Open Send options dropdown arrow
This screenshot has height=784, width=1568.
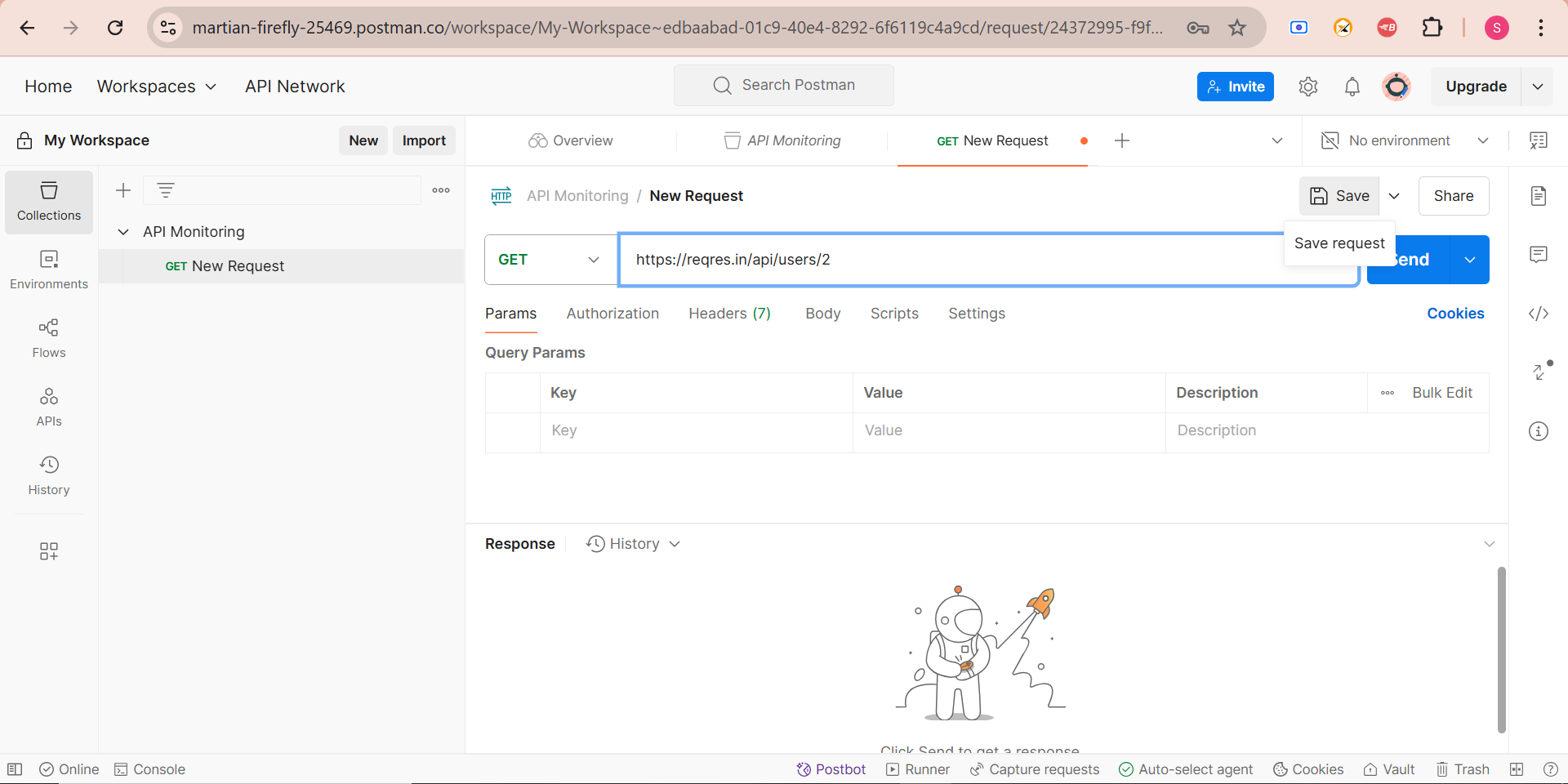pyautogui.click(x=1470, y=260)
